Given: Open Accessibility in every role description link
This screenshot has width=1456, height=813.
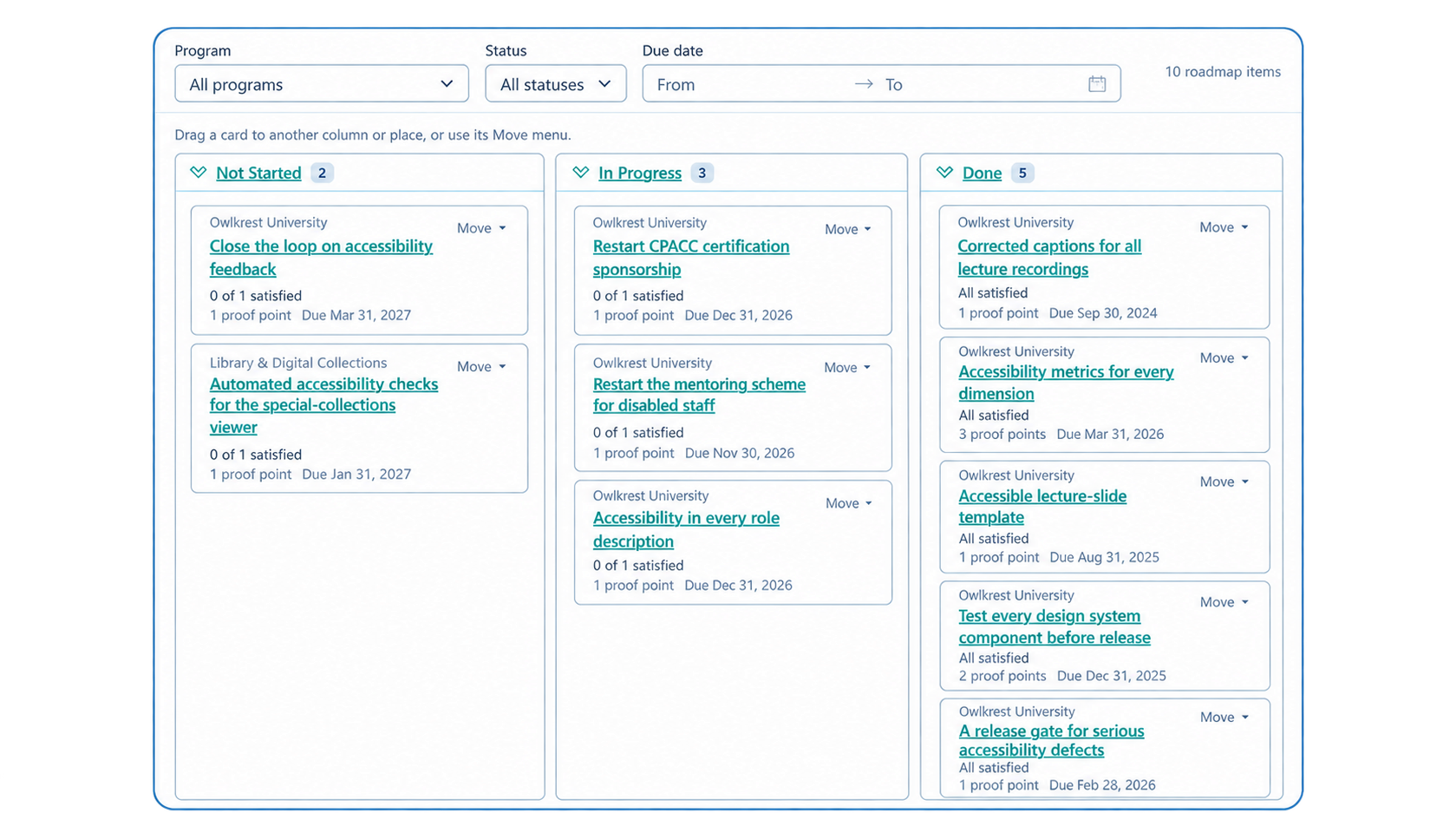Looking at the screenshot, I should (x=686, y=529).
